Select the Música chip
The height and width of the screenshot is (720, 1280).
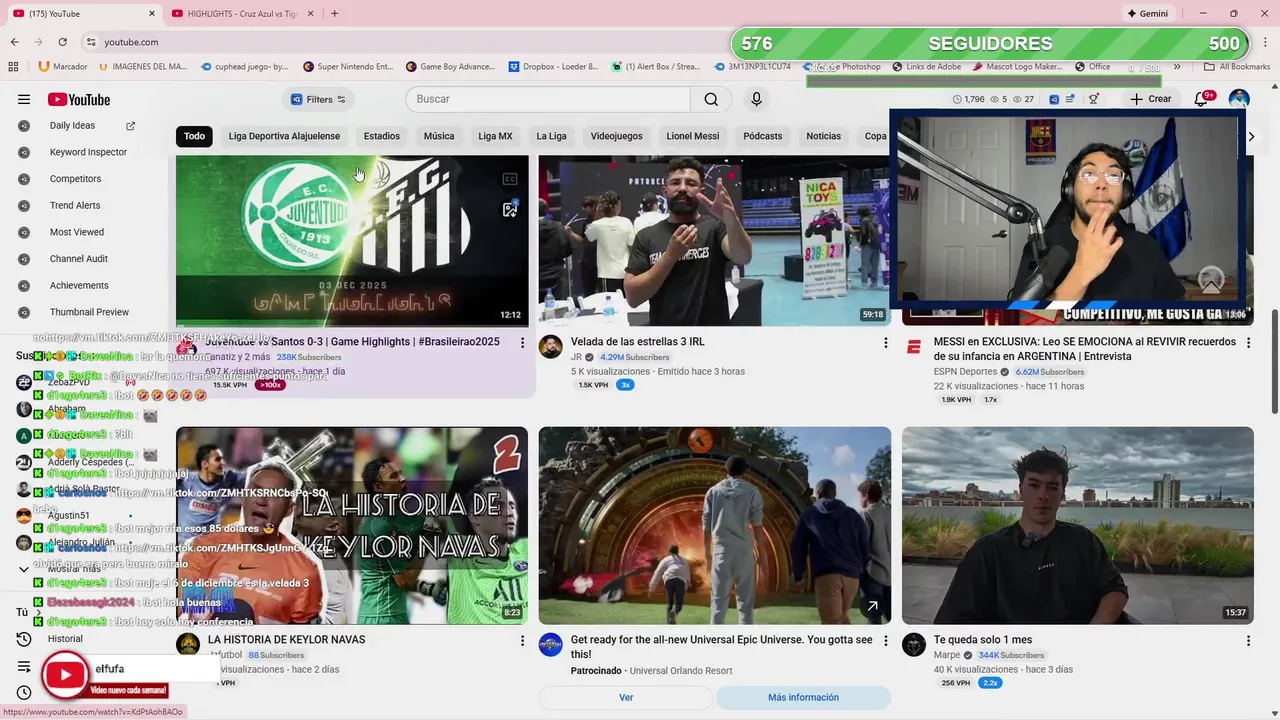(x=439, y=136)
